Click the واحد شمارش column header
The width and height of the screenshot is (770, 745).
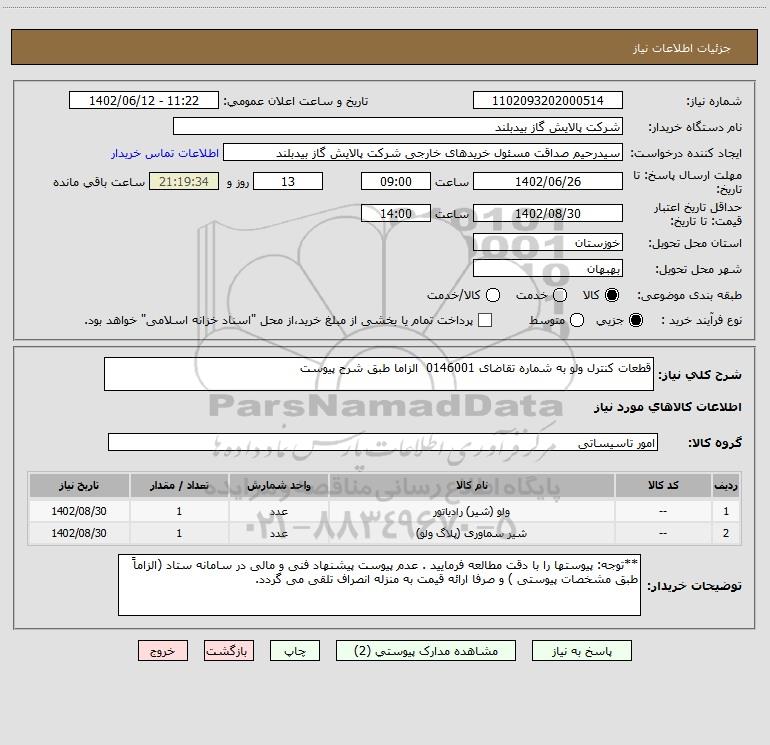tap(278, 485)
